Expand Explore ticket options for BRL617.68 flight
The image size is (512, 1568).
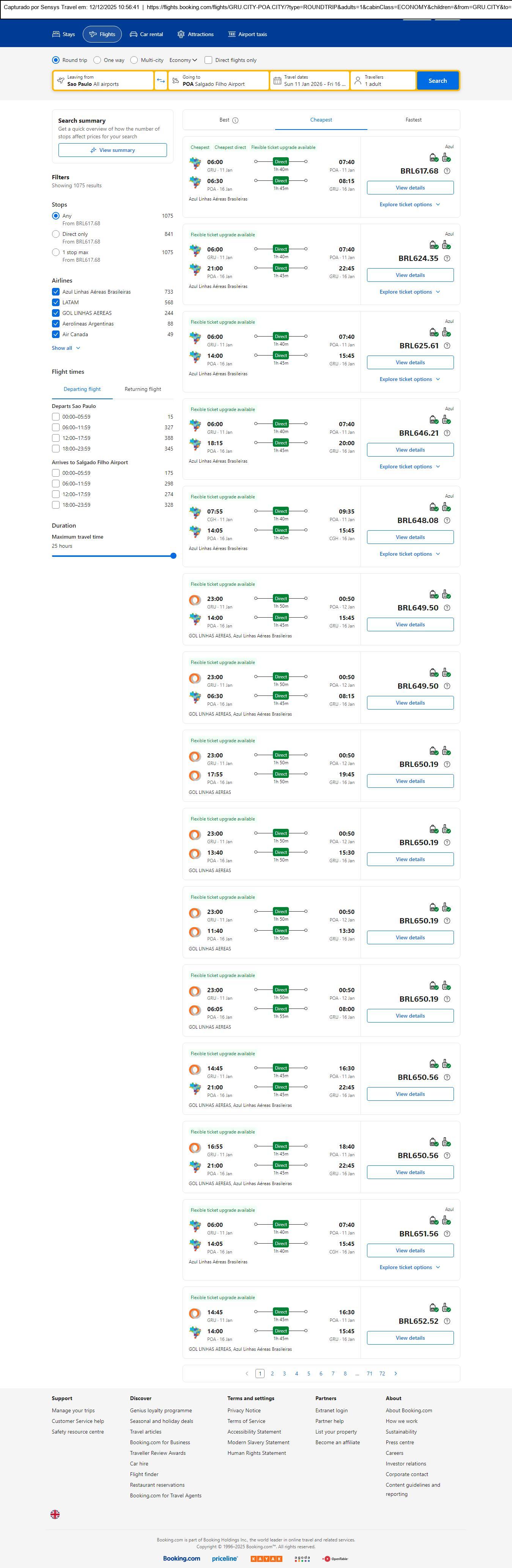(410, 204)
